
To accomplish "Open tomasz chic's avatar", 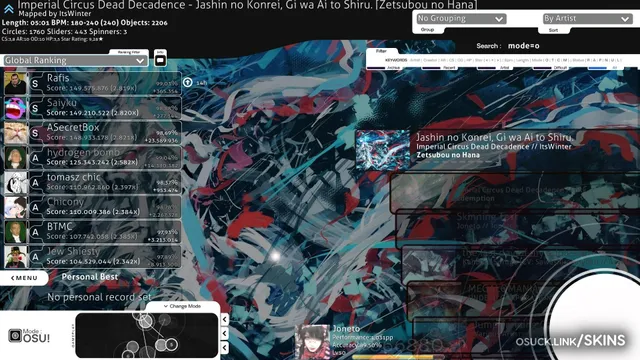I will [16, 183].
